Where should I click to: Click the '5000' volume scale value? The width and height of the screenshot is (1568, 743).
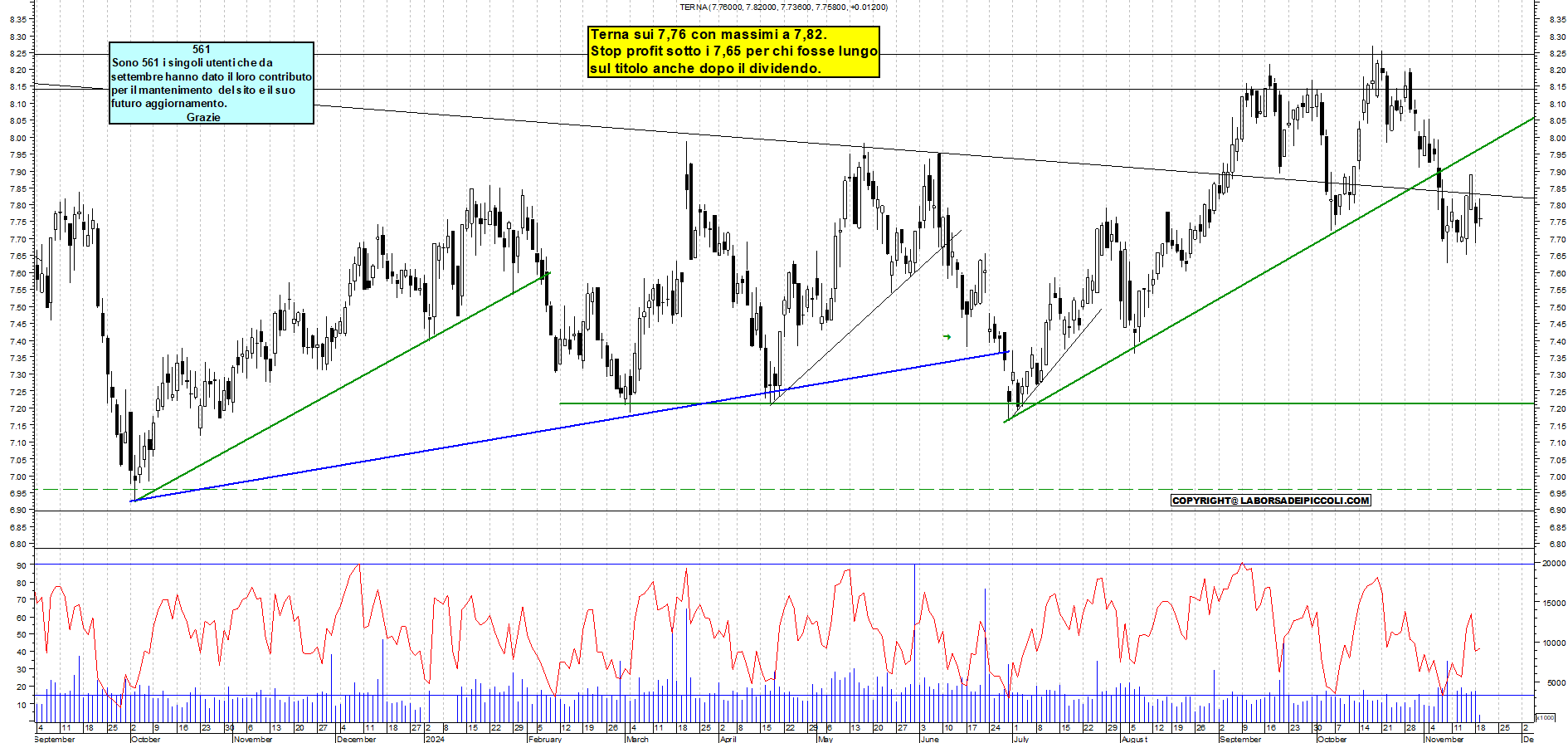tap(1556, 682)
